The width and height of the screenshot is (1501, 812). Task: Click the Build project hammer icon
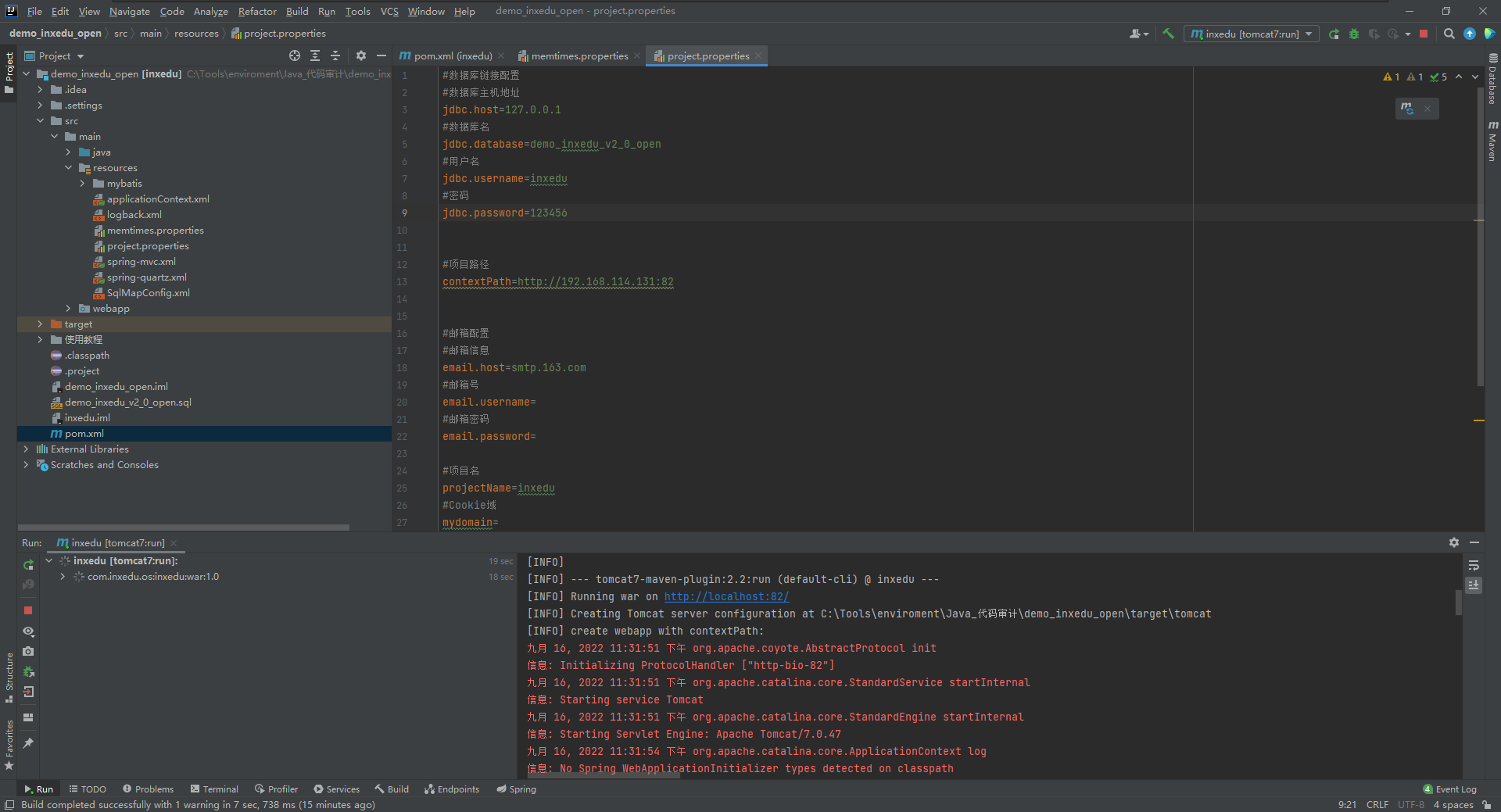1168,34
